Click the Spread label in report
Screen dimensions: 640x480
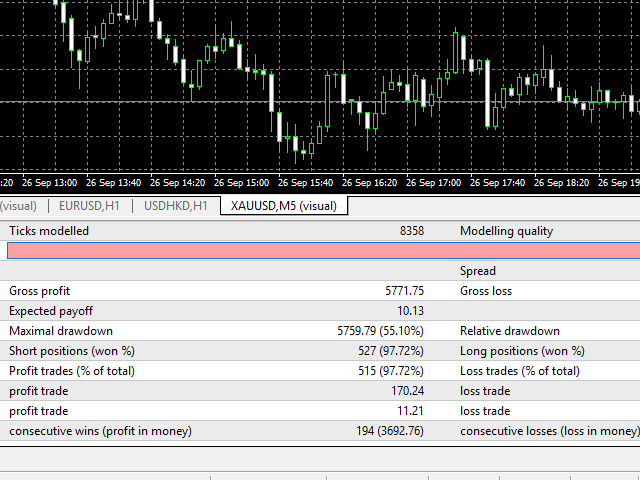[x=478, y=271]
